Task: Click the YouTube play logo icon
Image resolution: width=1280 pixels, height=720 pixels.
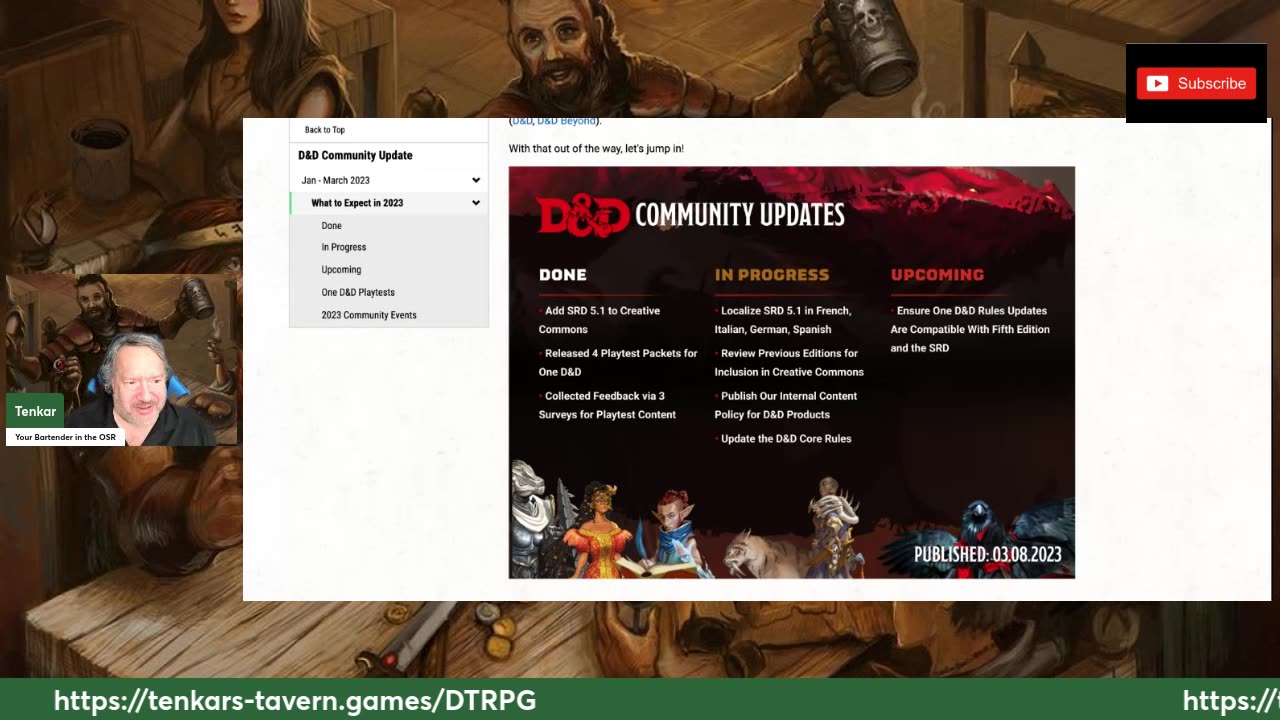Action: 1157,84
